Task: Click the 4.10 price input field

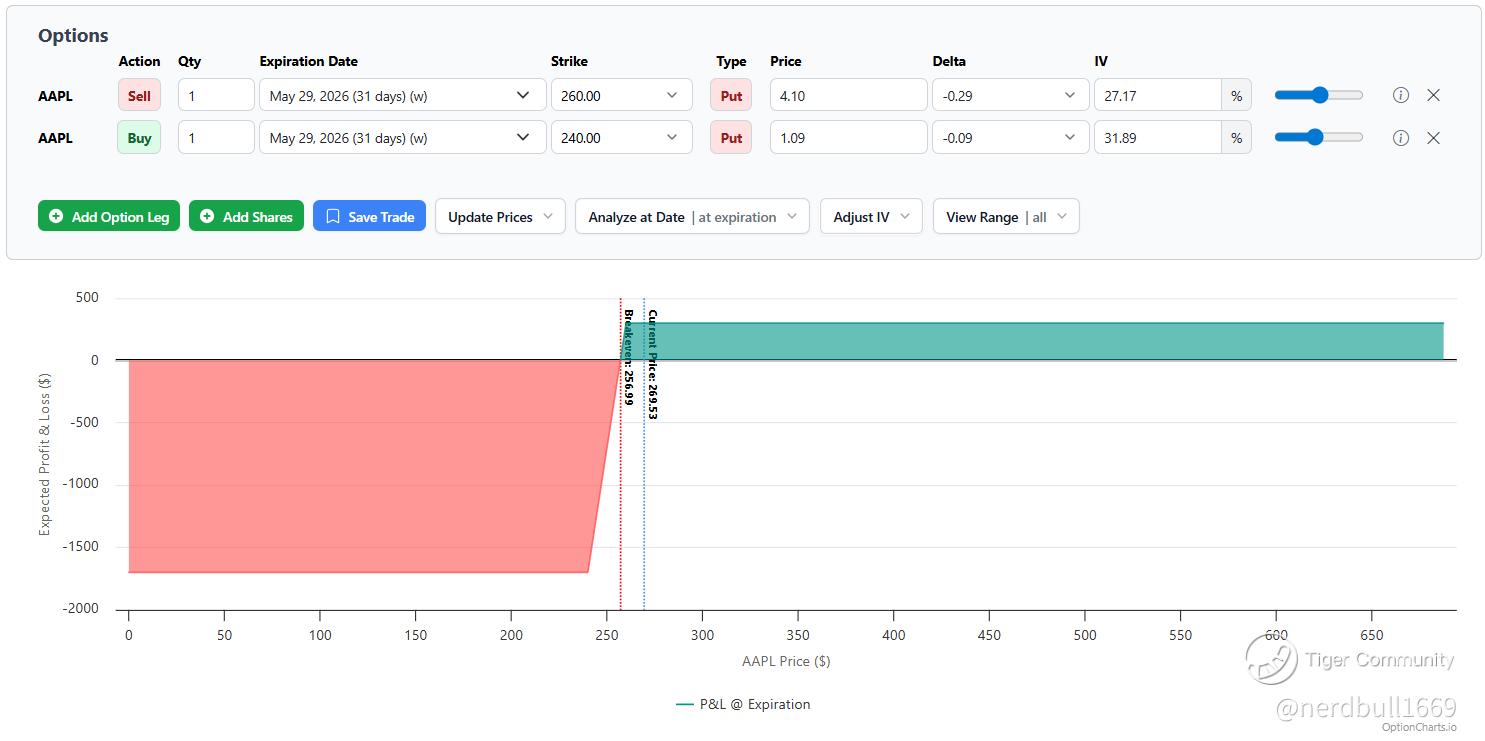Action: (x=849, y=96)
